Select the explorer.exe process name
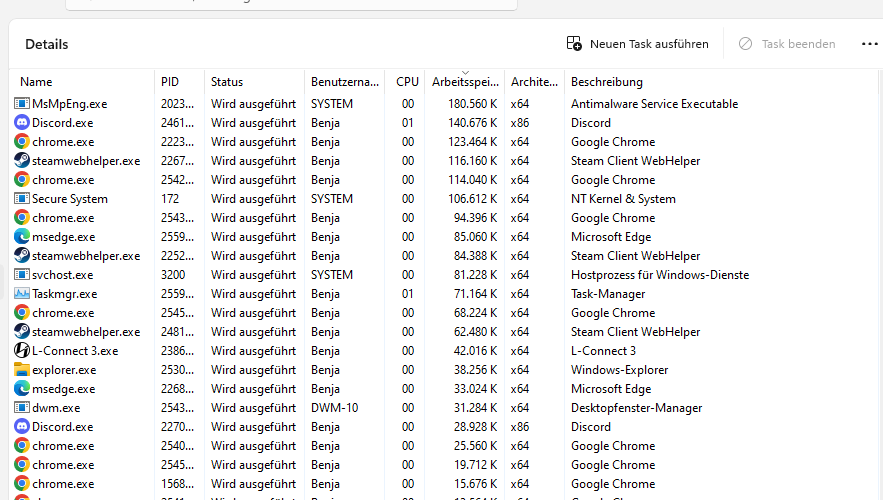Image resolution: width=883 pixels, height=500 pixels. 64,370
